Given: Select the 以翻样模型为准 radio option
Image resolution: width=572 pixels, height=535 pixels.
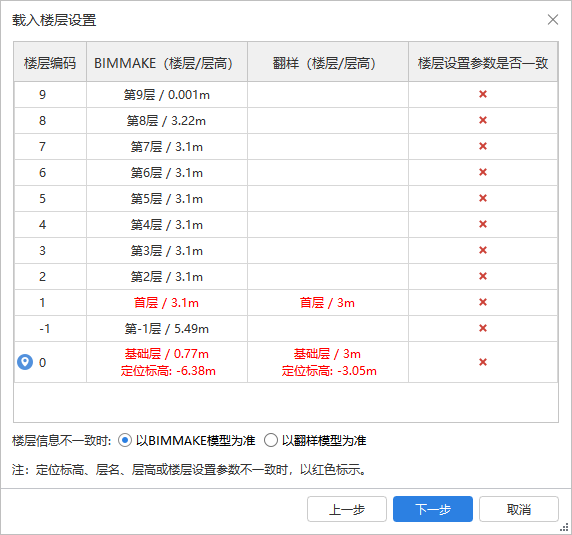Looking at the screenshot, I should click(271, 441).
